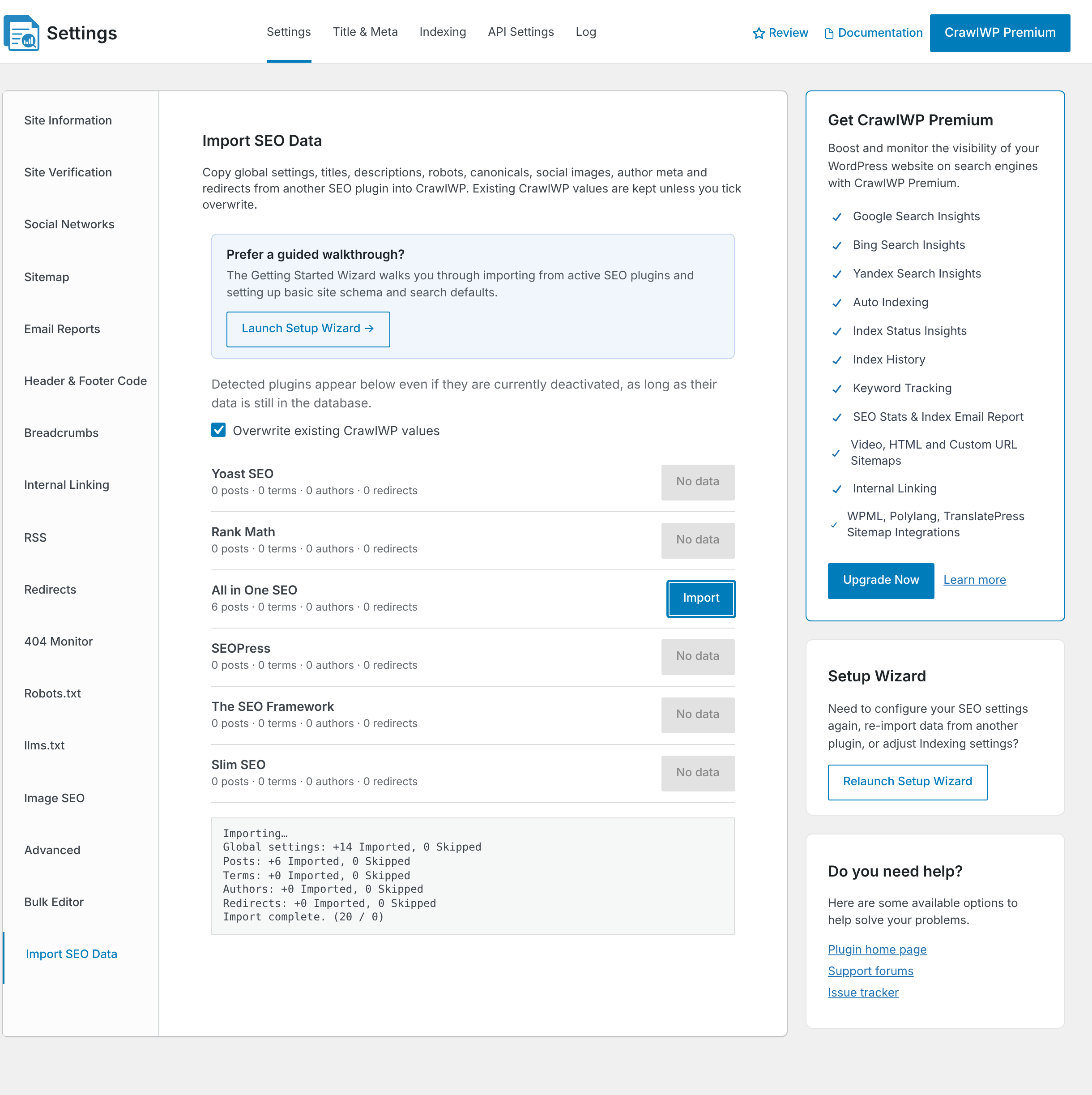Select Site Verification sidebar item

pos(68,172)
